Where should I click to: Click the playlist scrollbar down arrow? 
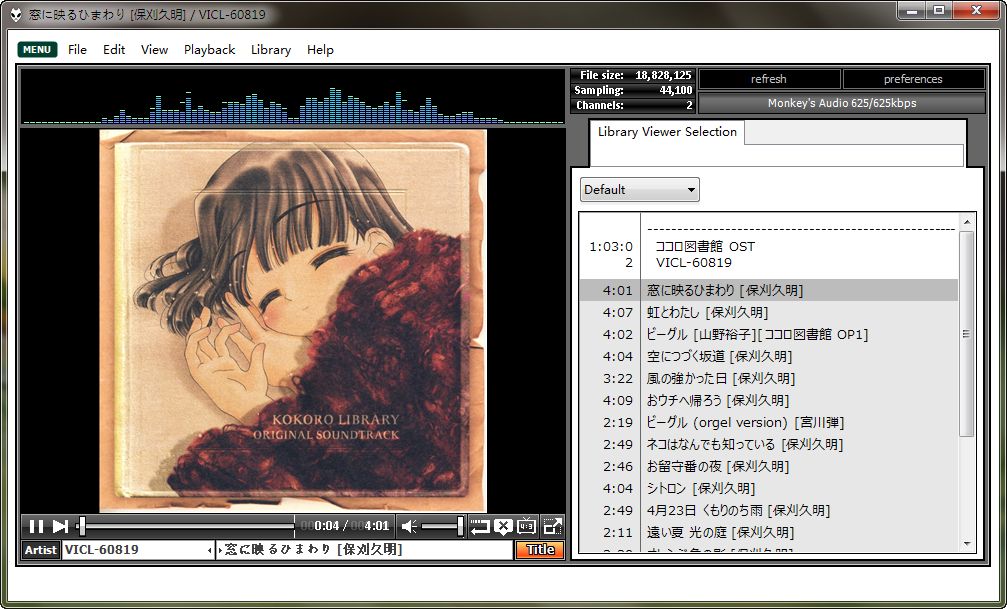(967, 544)
